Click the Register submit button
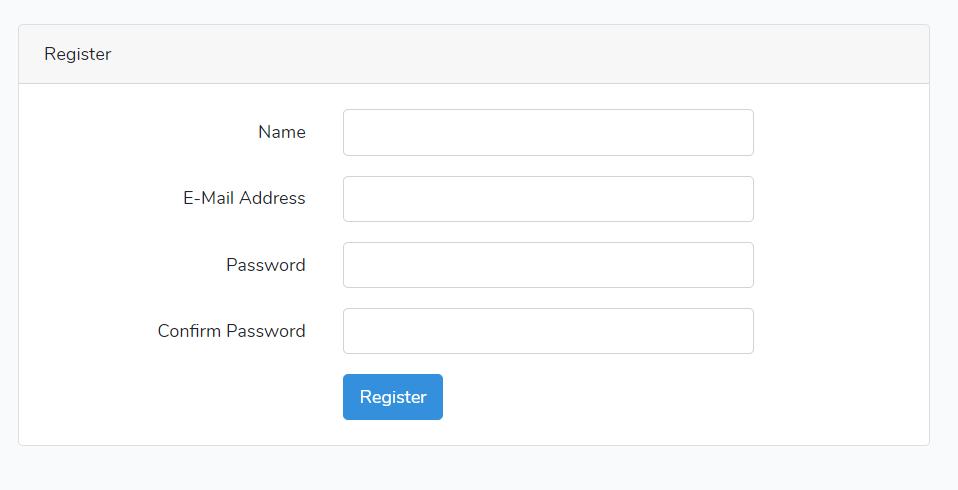 click(x=393, y=397)
